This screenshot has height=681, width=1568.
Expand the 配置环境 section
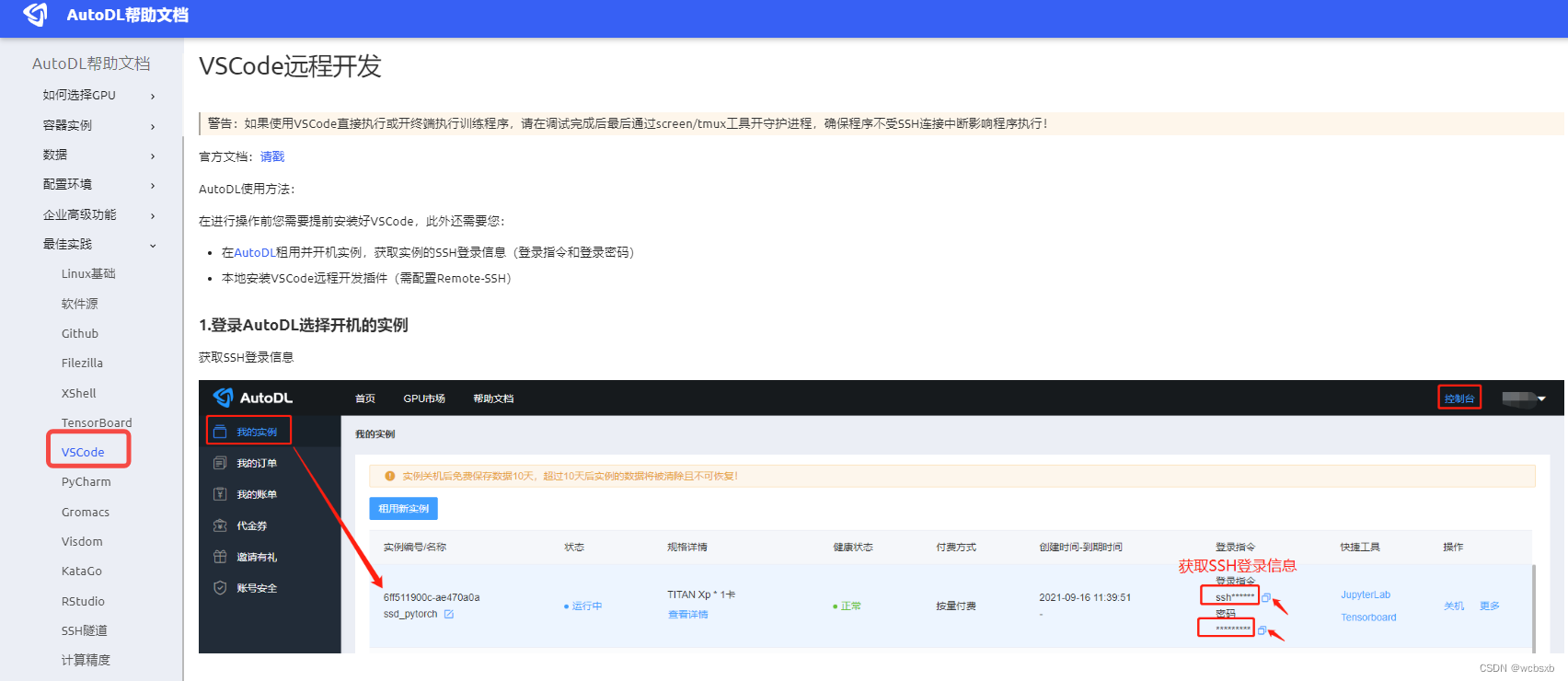(98, 184)
